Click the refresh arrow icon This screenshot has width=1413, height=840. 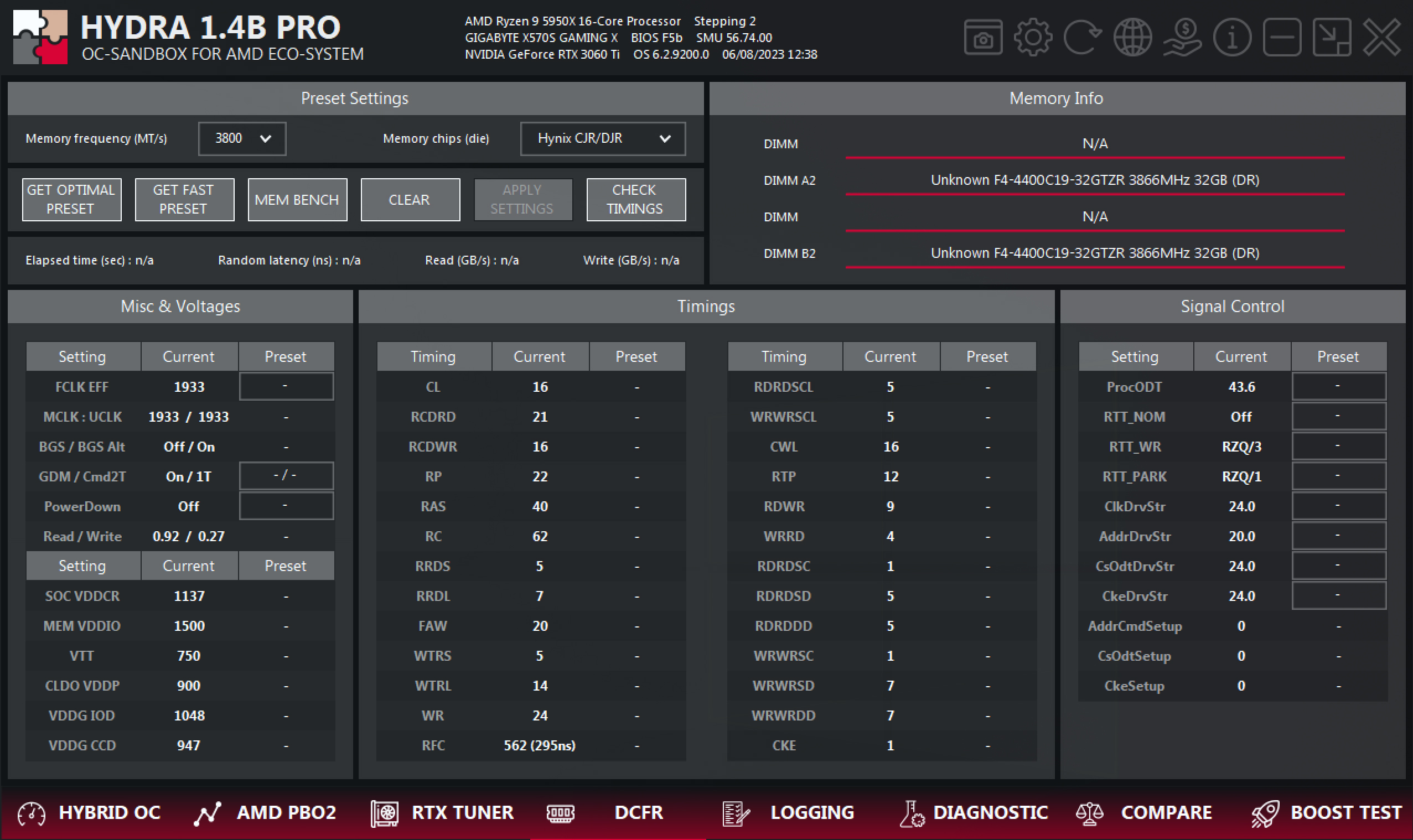pos(1082,38)
